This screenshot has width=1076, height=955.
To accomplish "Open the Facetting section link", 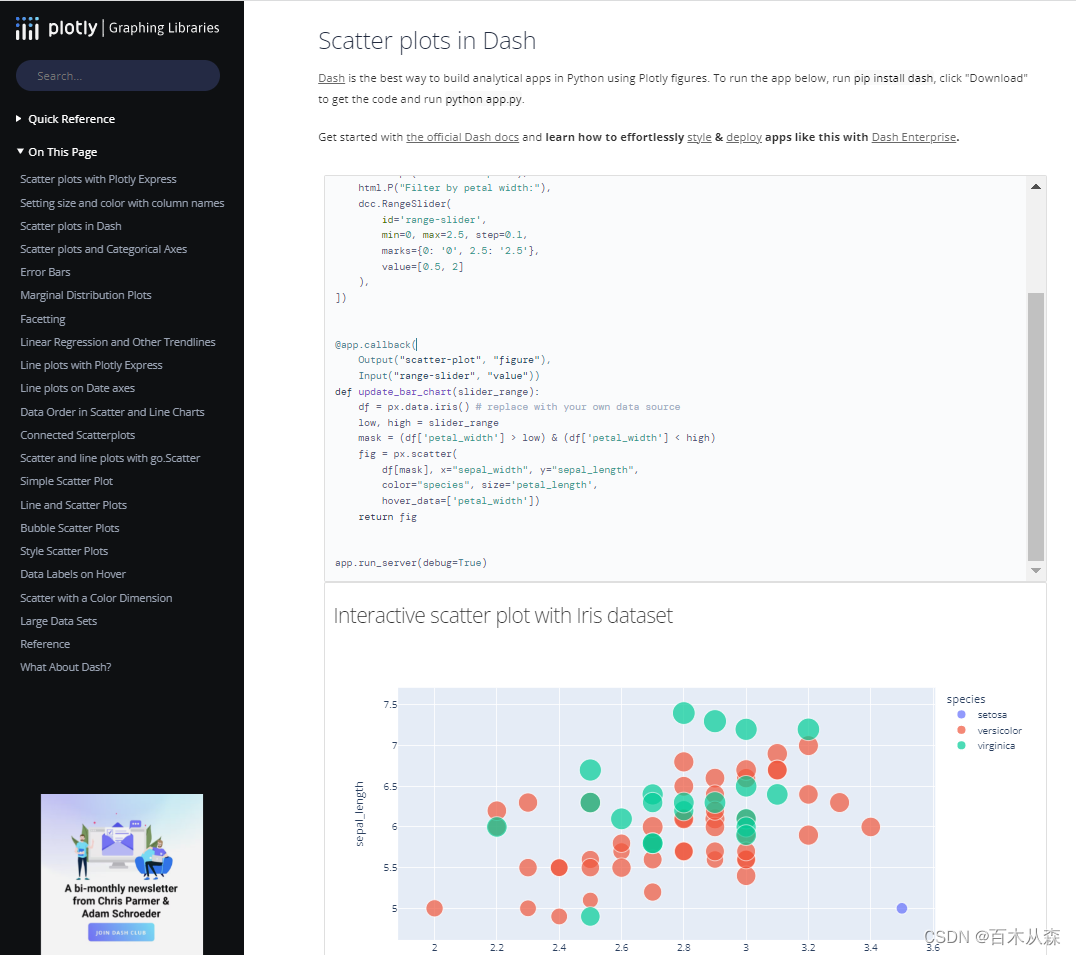I will click(43, 319).
